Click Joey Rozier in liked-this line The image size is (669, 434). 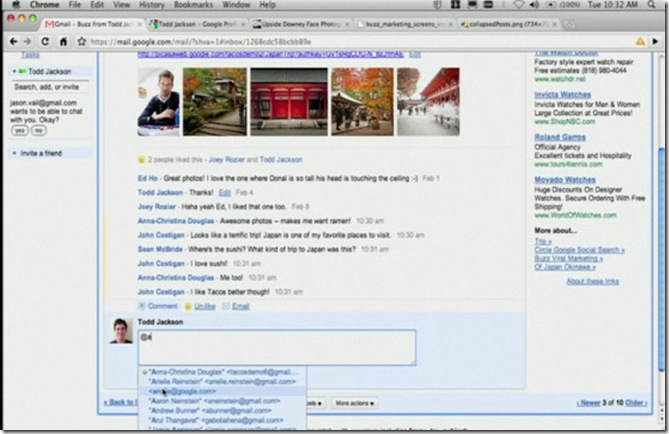tap(227, 160)
